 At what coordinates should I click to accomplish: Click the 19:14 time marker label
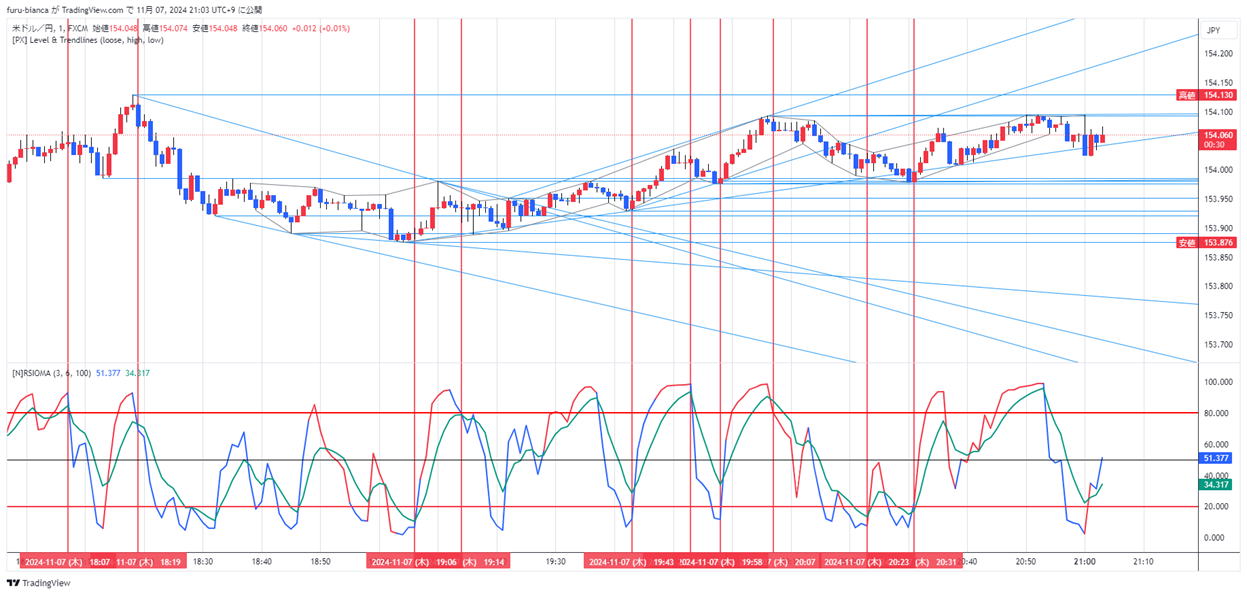[494, 563]
